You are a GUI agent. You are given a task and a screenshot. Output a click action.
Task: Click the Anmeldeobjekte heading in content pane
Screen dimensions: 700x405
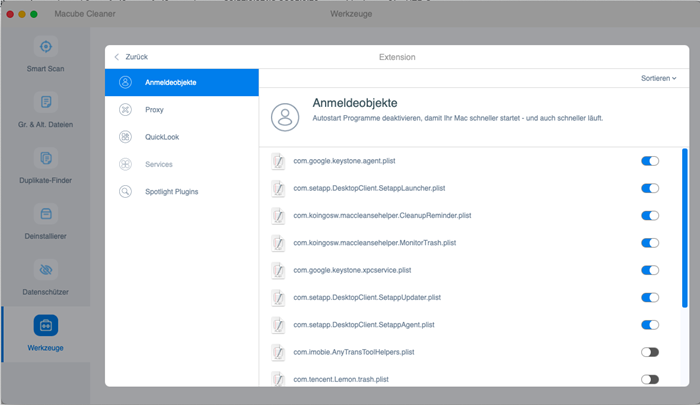[x=355, y=103]
